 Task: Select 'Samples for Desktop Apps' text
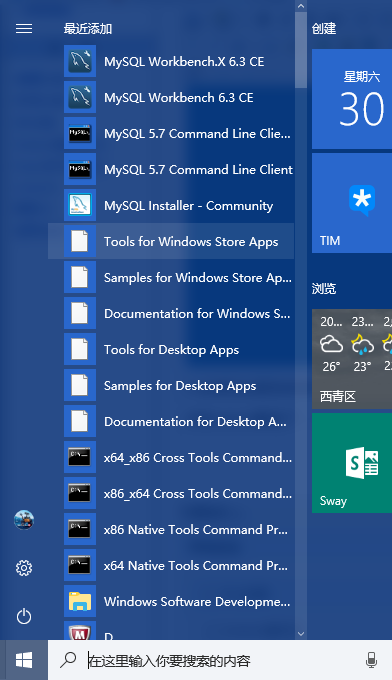180,386
